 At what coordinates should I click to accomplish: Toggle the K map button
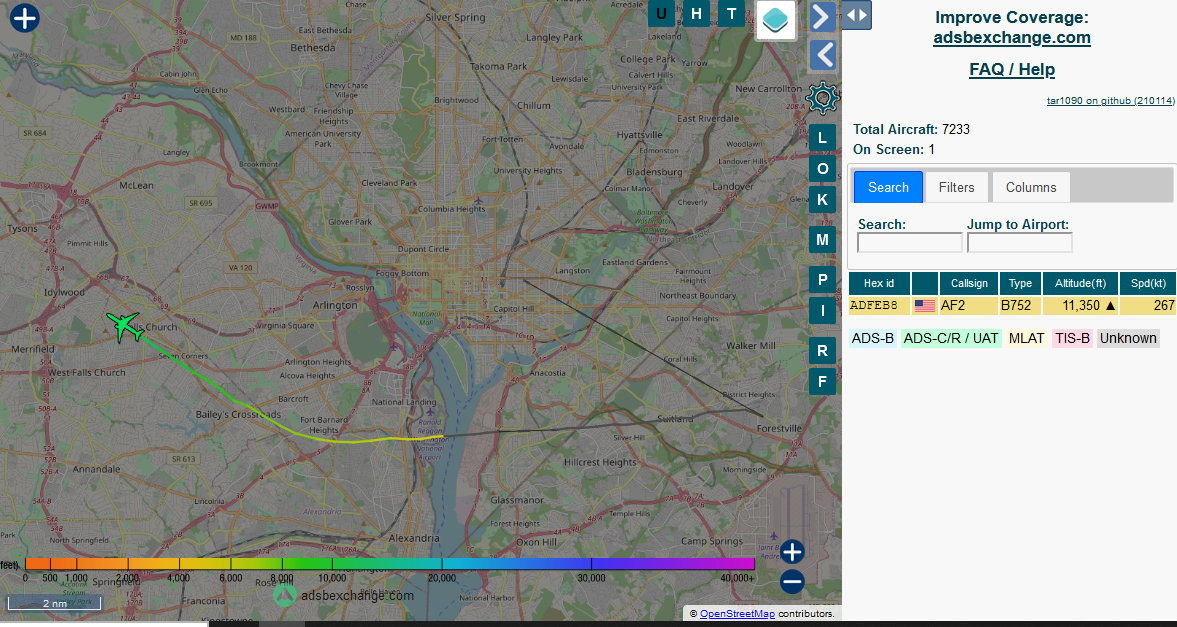point(823,200)
